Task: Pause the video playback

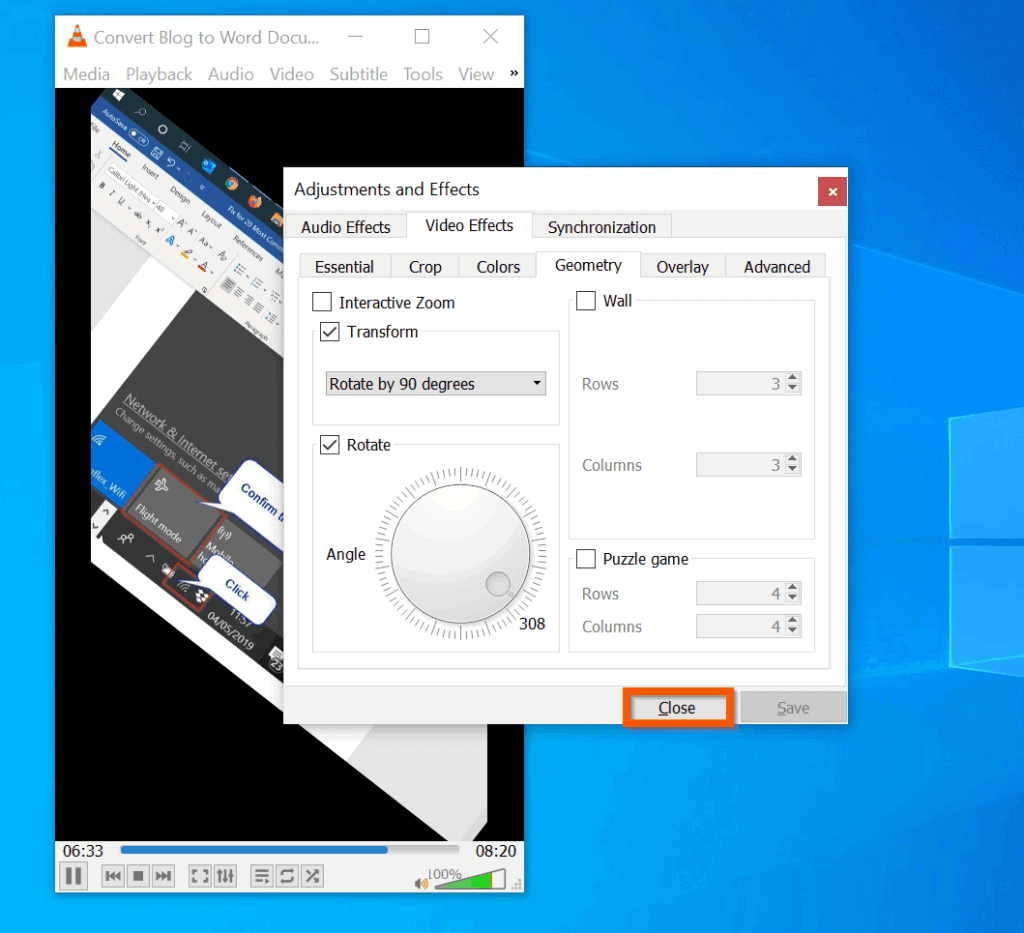Action: click(x=73, y=875)
